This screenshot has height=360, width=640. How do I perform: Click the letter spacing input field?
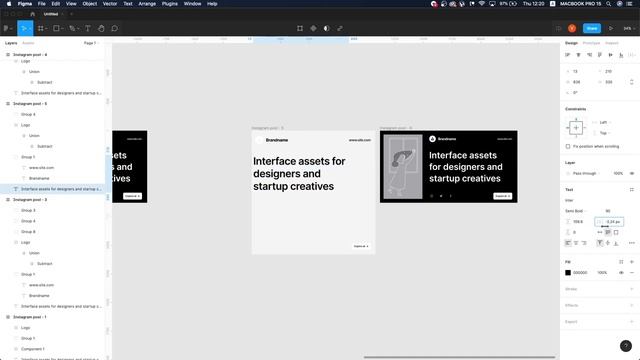click(609, 222)
